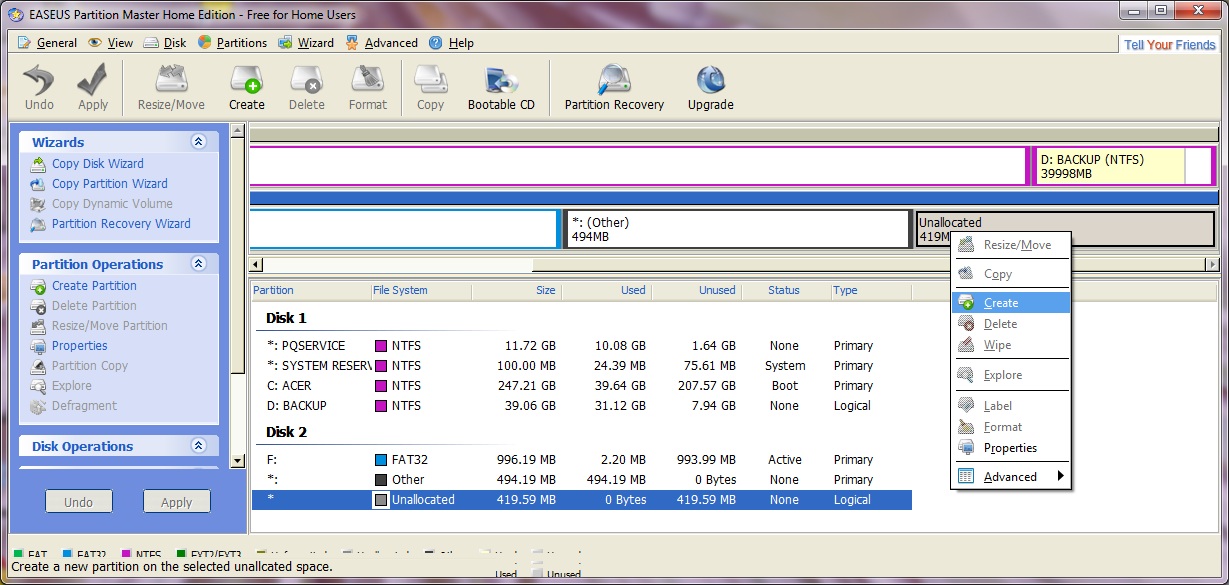
Task: Click the disk map left scroll arrow
Action: [257, 265]
